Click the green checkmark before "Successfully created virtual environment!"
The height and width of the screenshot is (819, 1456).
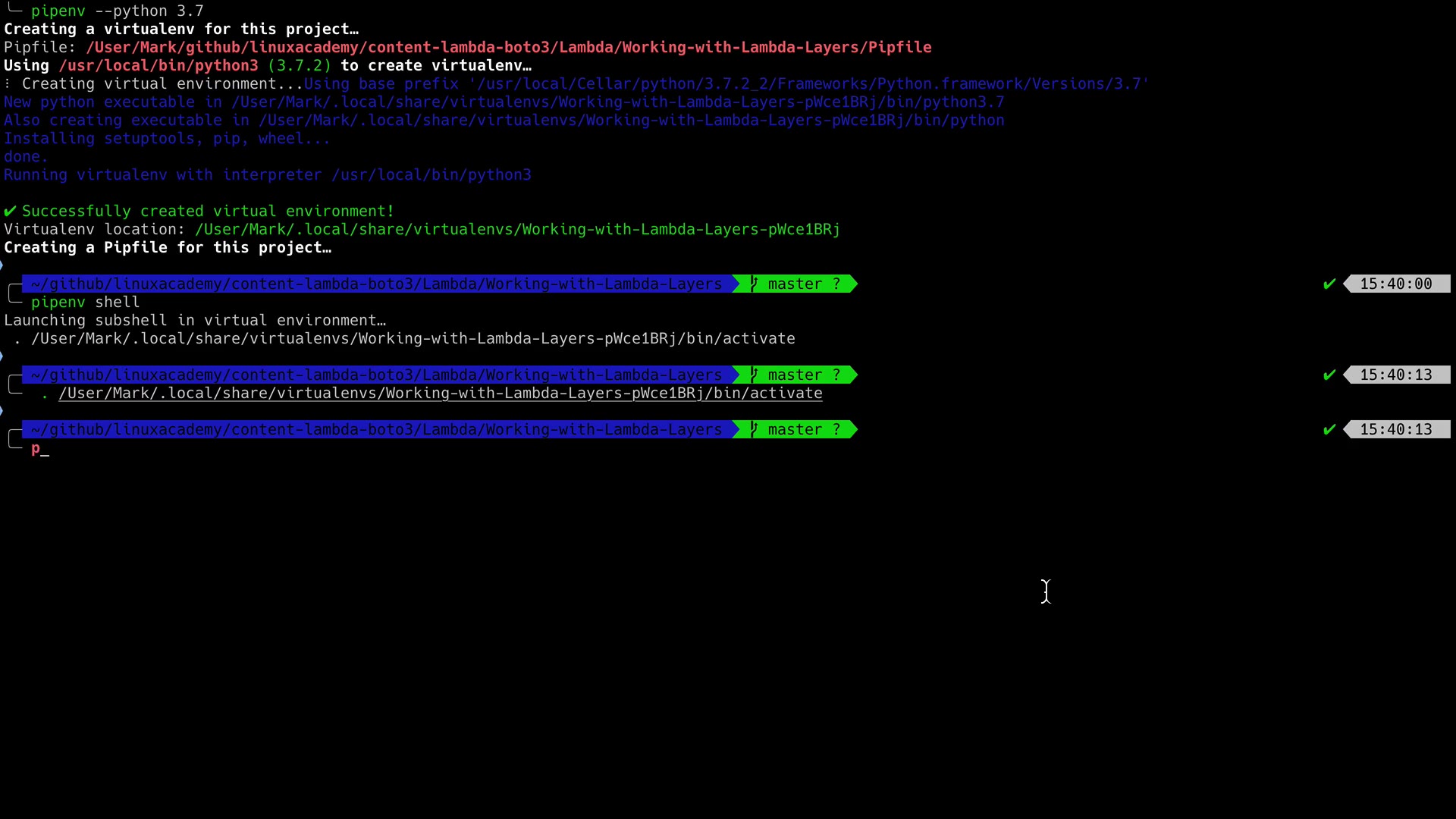click(10, 212)
